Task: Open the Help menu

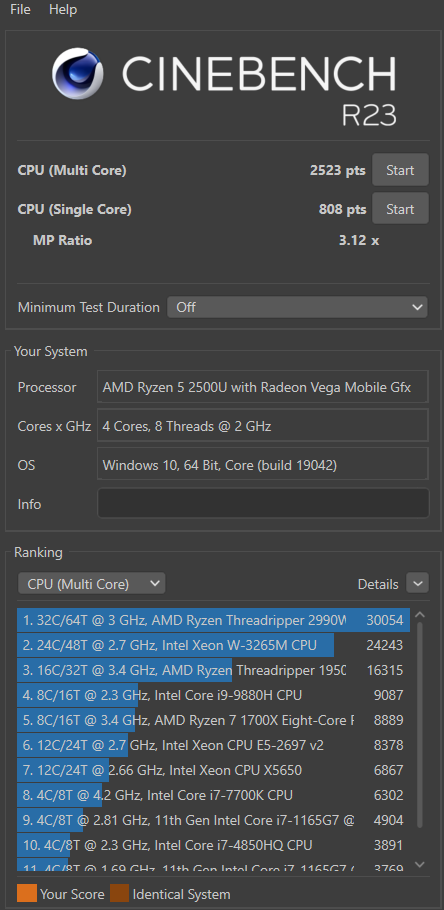Action: (x=63, y=9)
